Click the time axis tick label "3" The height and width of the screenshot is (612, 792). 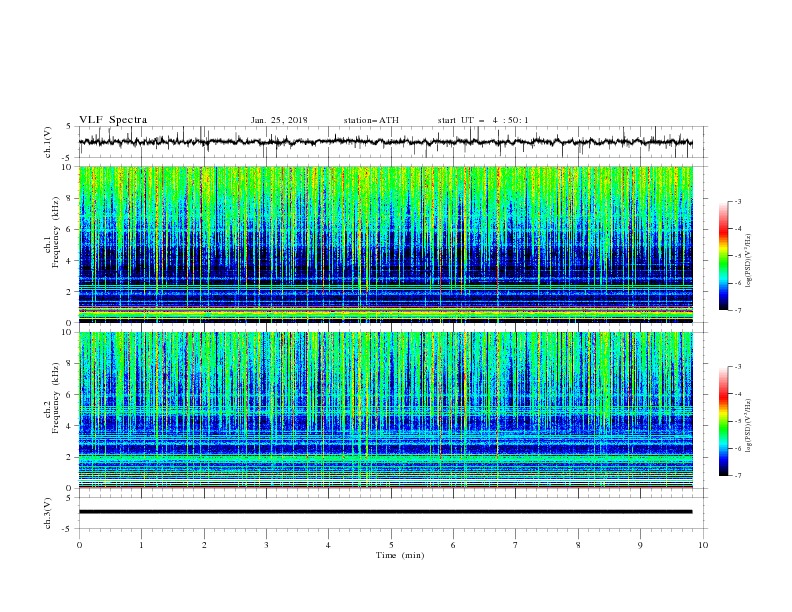[266, 545]
